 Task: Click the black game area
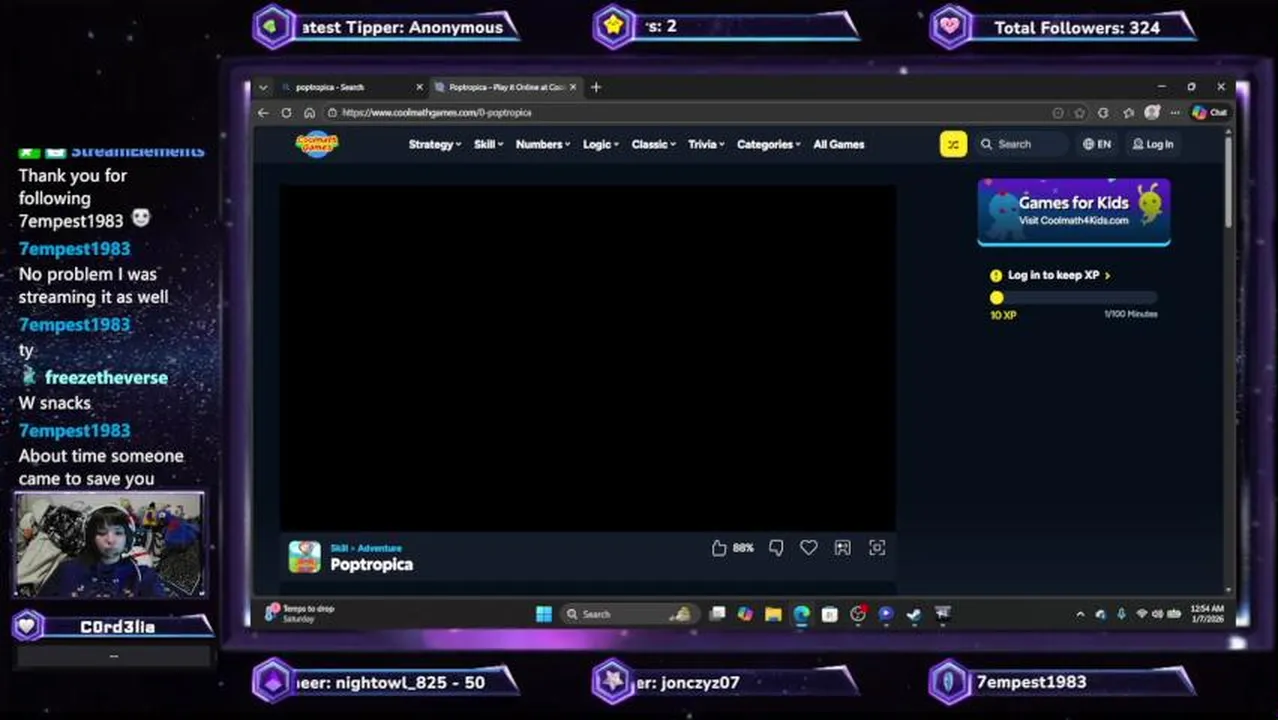(x=588, y=357)
